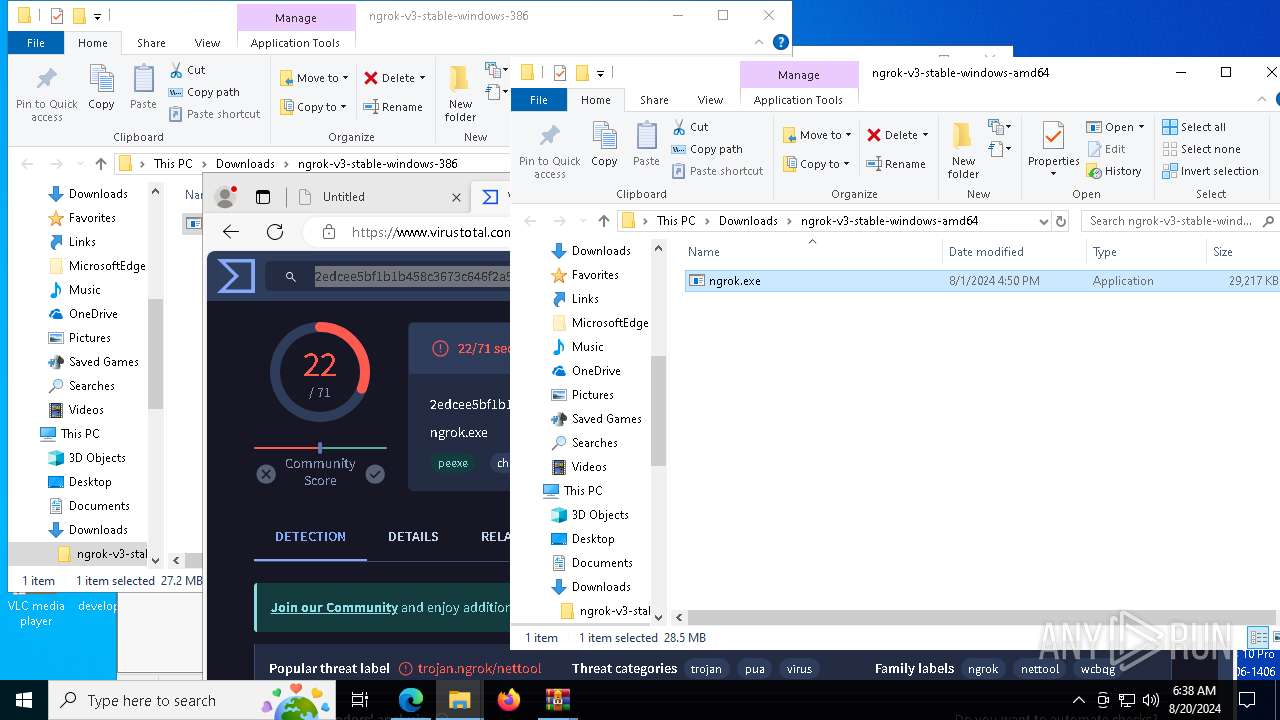Click Copy path in amd64 window ribbon
Viewport: 1280px width, 720px height.
point(707,149)
